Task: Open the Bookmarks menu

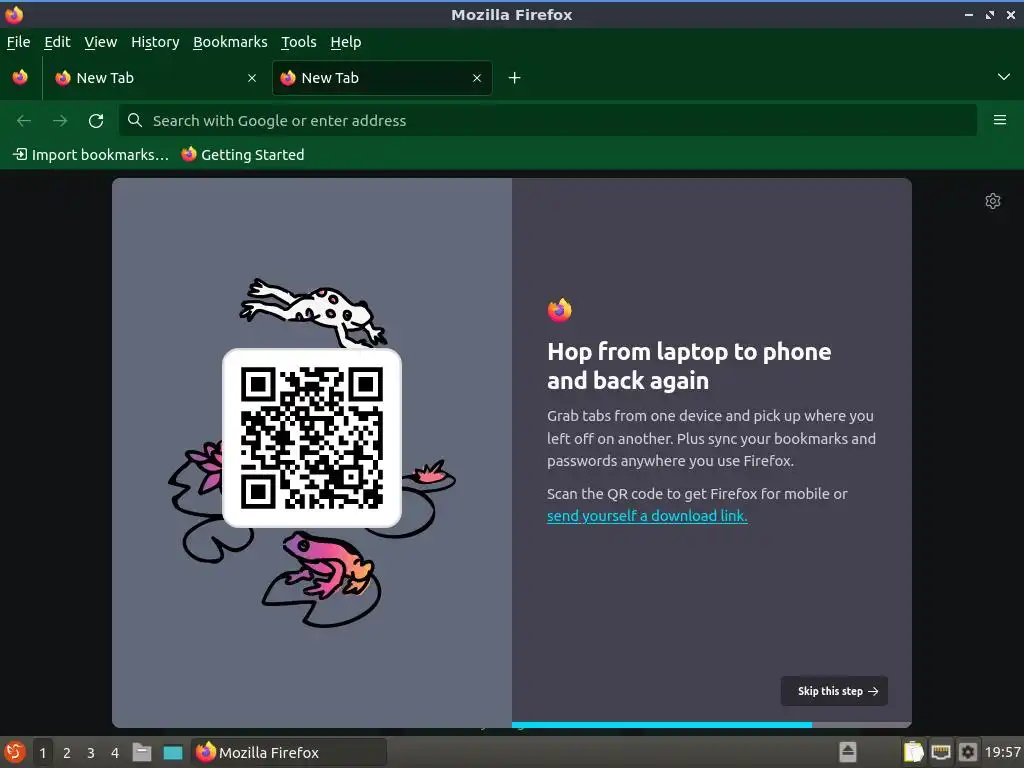Action: pyautogui.click(x=230, y=42)
